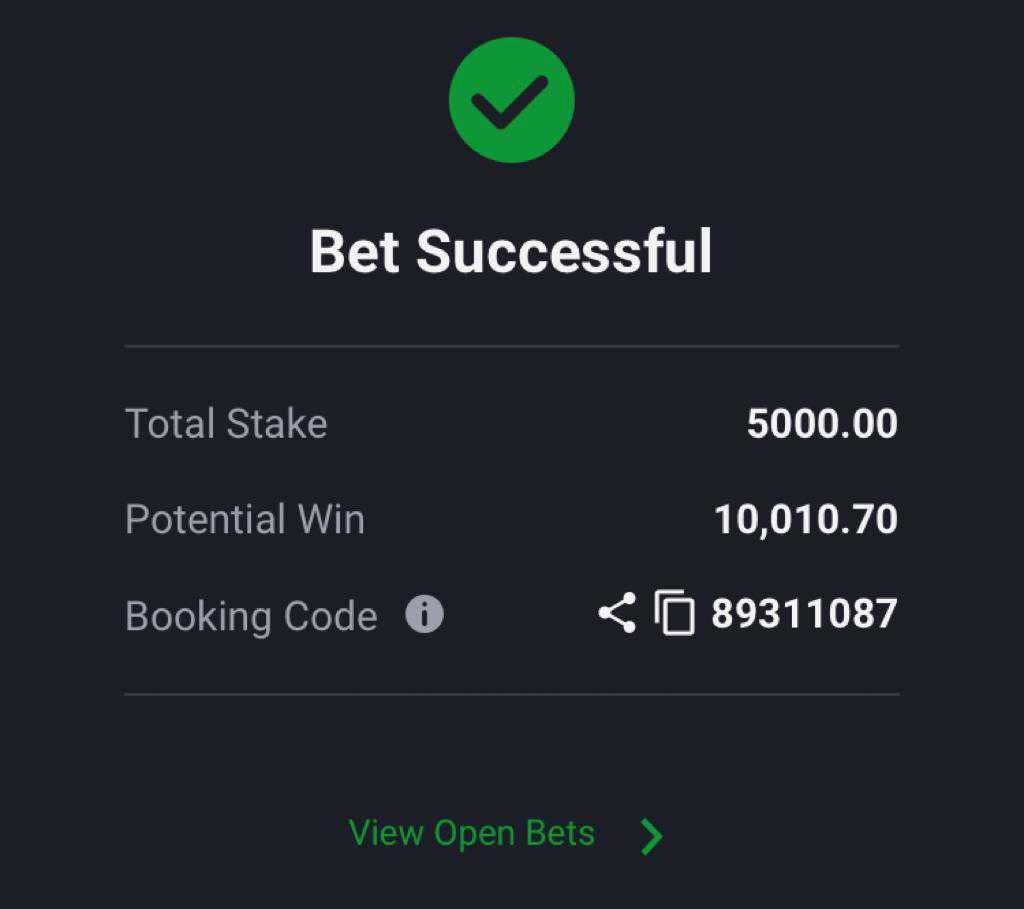Select the booking code number 89311087
This screenshot has width=1024, height=909.
coord(804,613)
